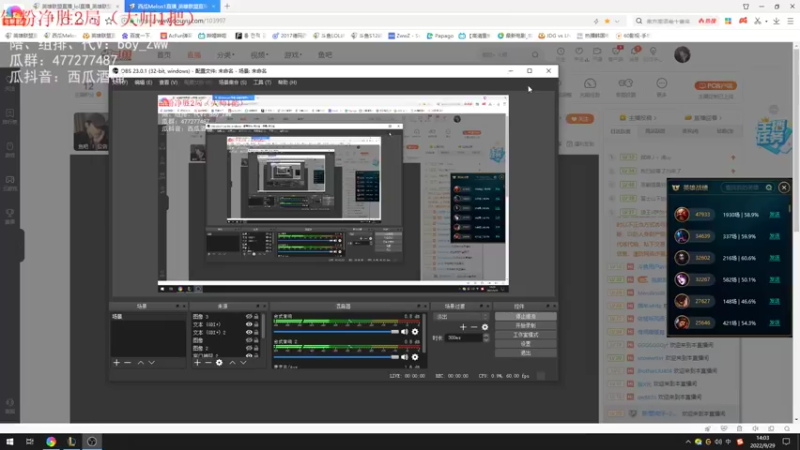
Task: Add a new source with plus icon
Action: click(197, 362)
